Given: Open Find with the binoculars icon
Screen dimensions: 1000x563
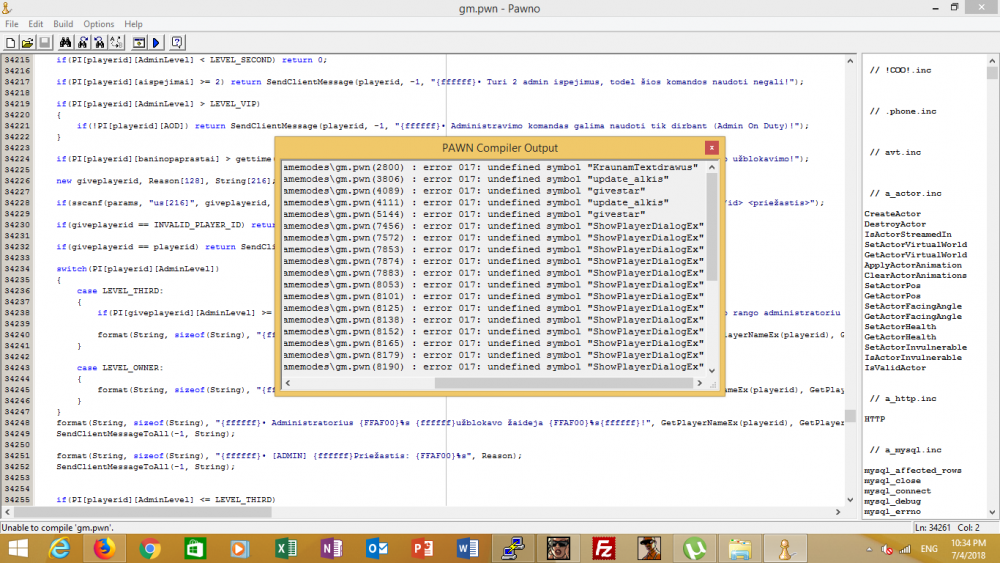Looking at the screenshot, I should click(x=65, y=43).
